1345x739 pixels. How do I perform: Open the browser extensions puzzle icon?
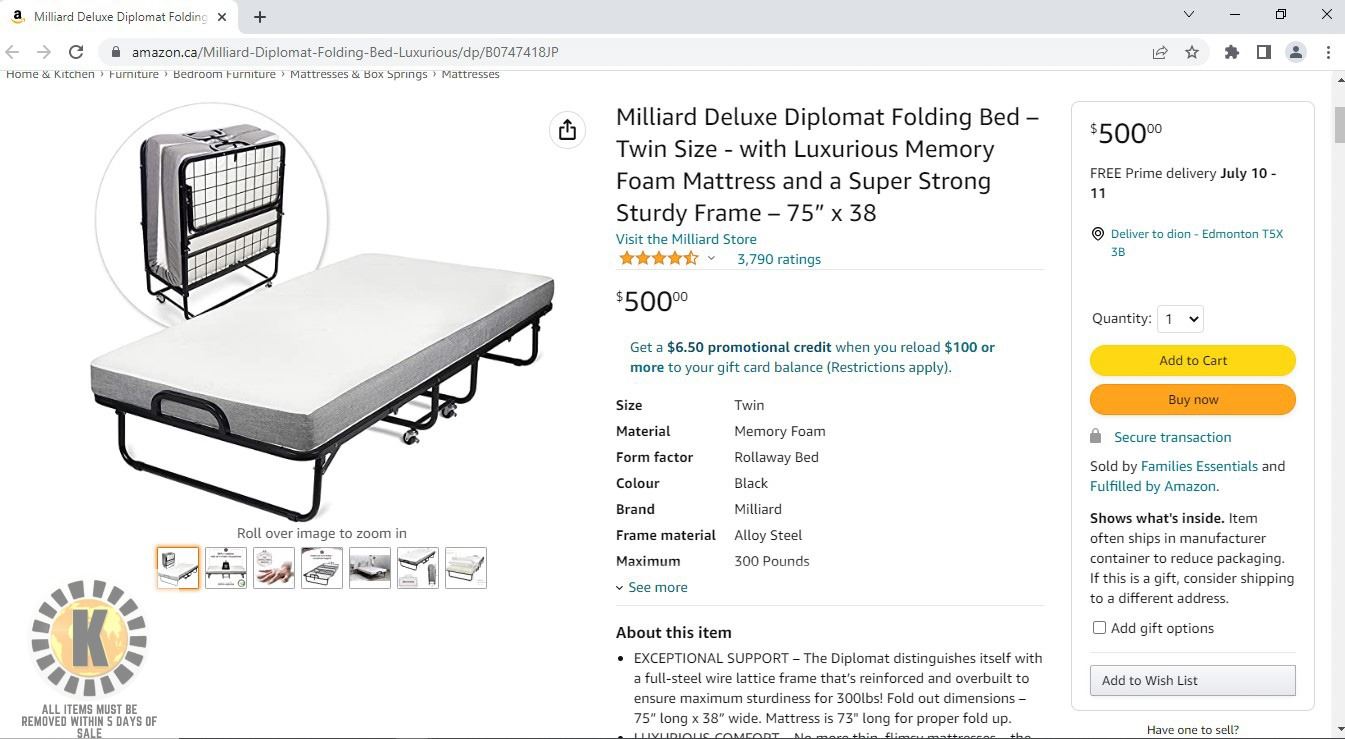[1232, 52]
